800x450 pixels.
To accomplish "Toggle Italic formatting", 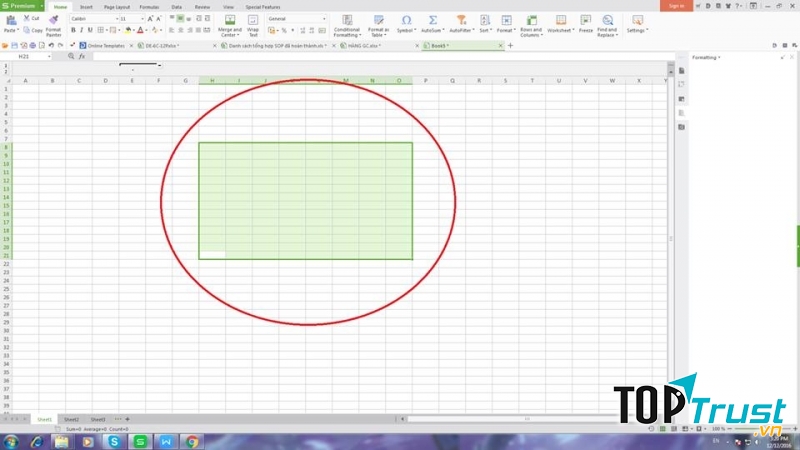I will tap(82, 31).
